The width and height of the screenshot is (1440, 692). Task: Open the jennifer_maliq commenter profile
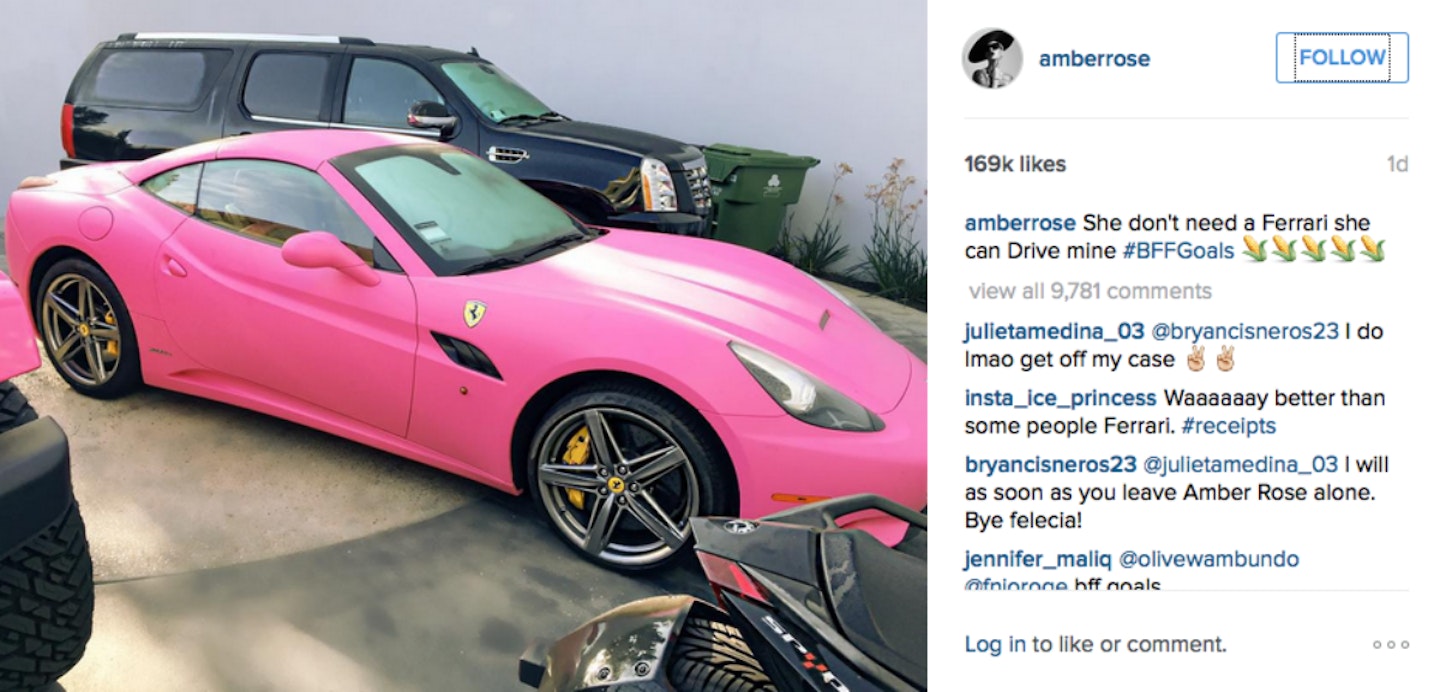pyautogui.click(x=1037, y=559)
